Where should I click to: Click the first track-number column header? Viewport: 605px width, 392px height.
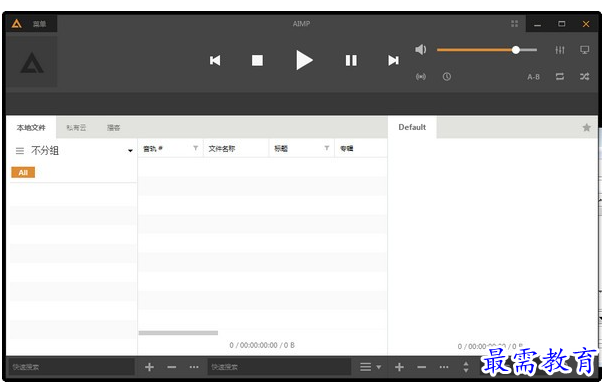coord(170,149)
